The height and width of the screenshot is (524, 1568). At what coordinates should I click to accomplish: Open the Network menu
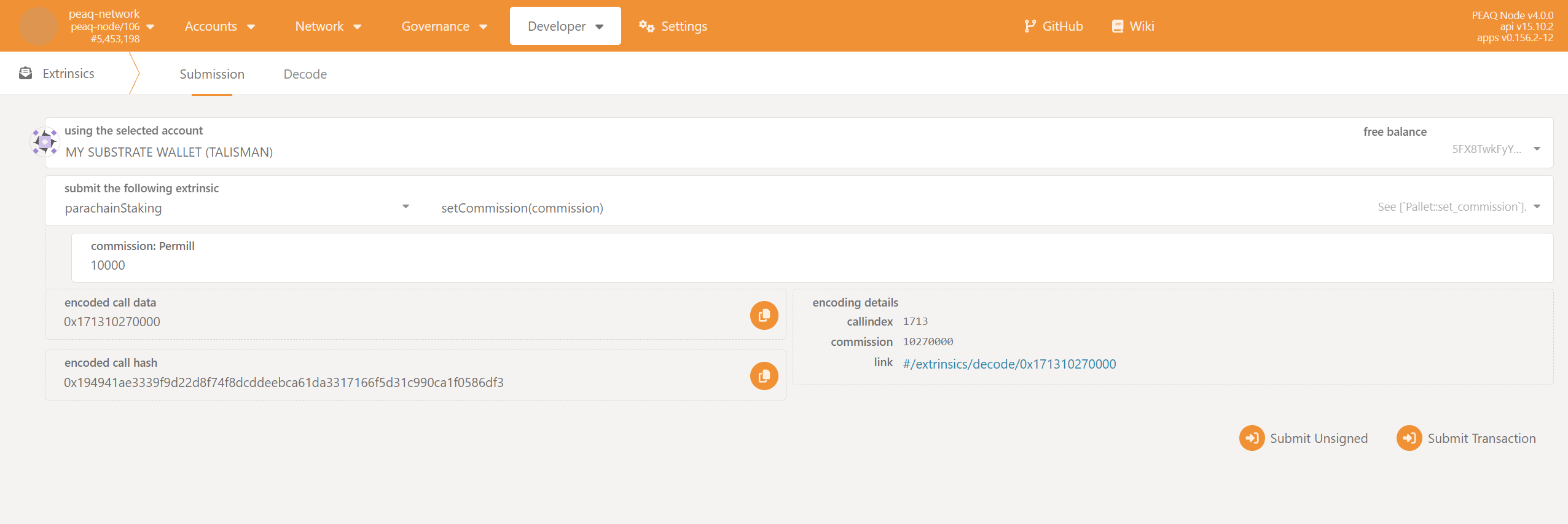tap(328, 26)
